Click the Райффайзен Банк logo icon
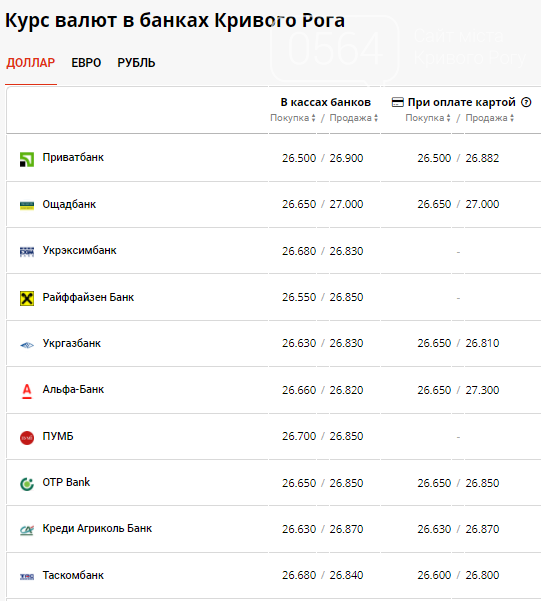Viewport: 541px width, 601px height. (27, 298)
